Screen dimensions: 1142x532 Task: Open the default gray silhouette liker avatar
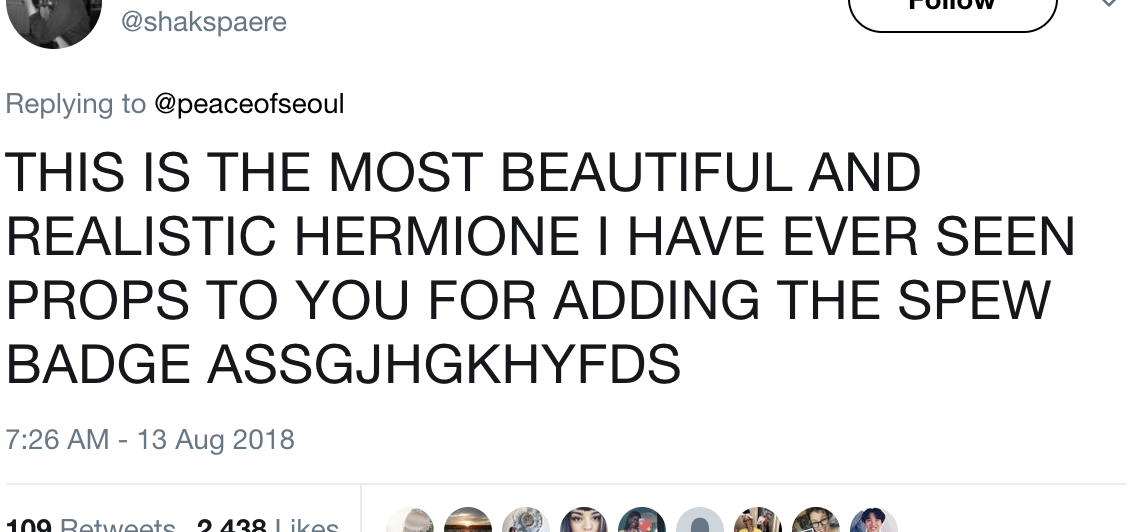click(x=700, y=522)
